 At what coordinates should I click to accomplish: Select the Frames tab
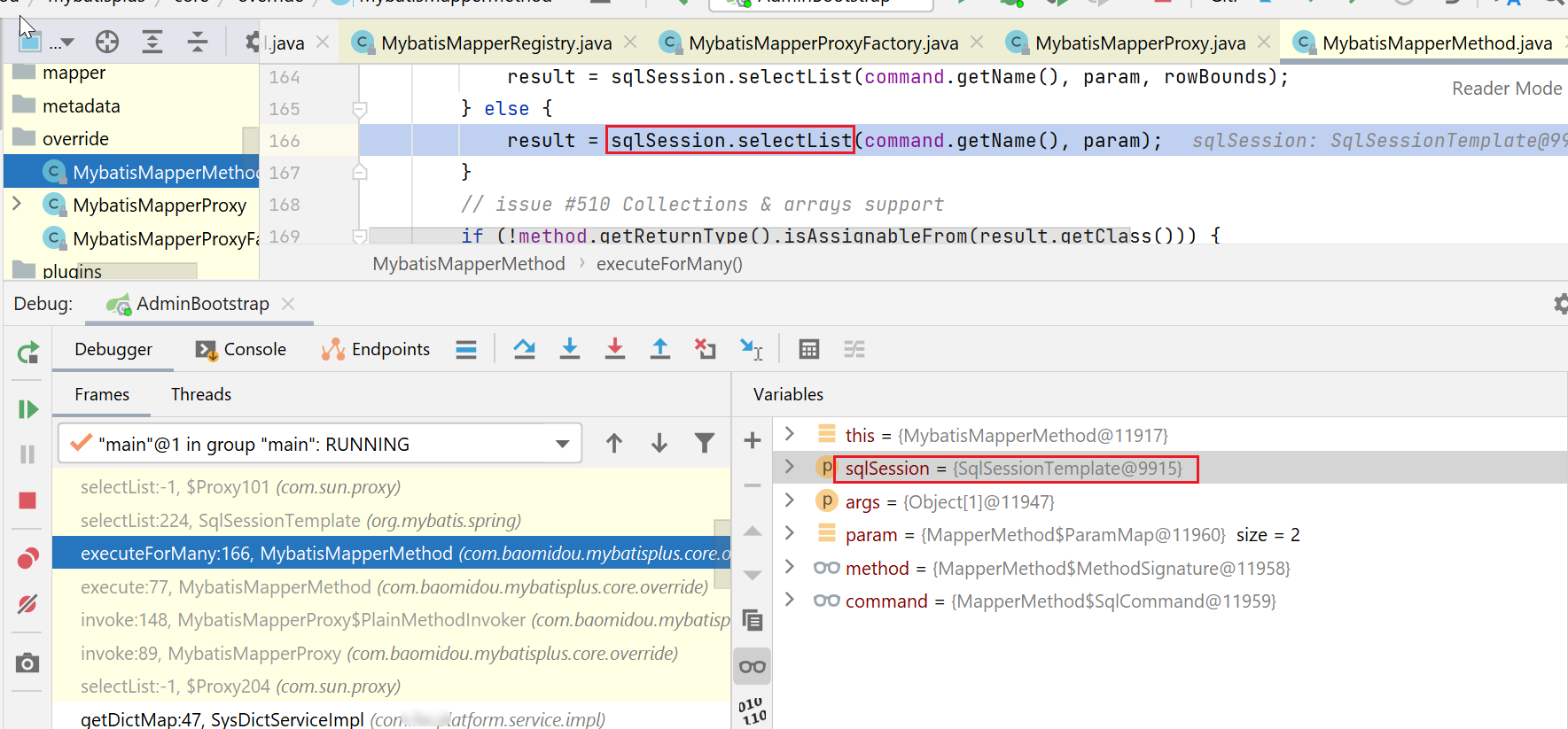(102, 394)
